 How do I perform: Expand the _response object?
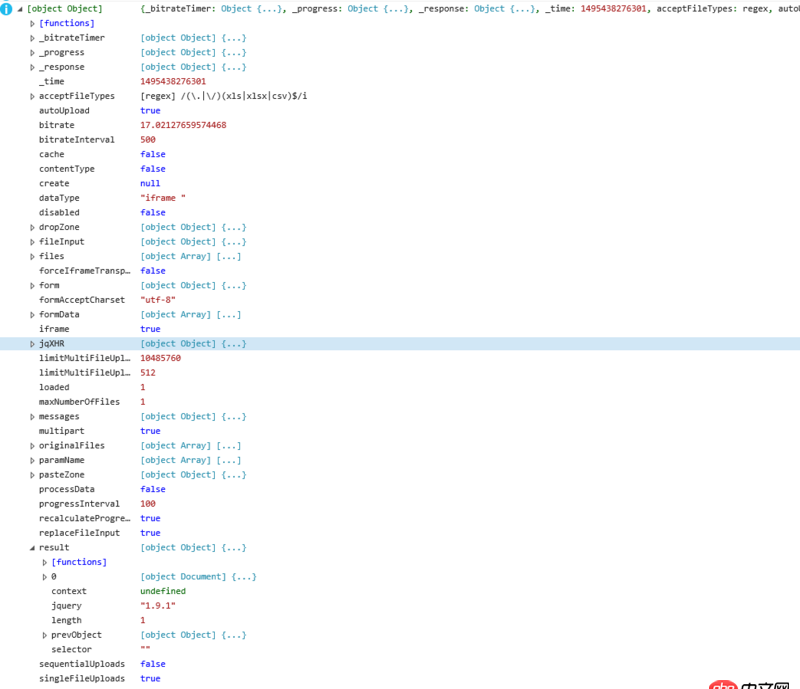(x=33, y=66)
